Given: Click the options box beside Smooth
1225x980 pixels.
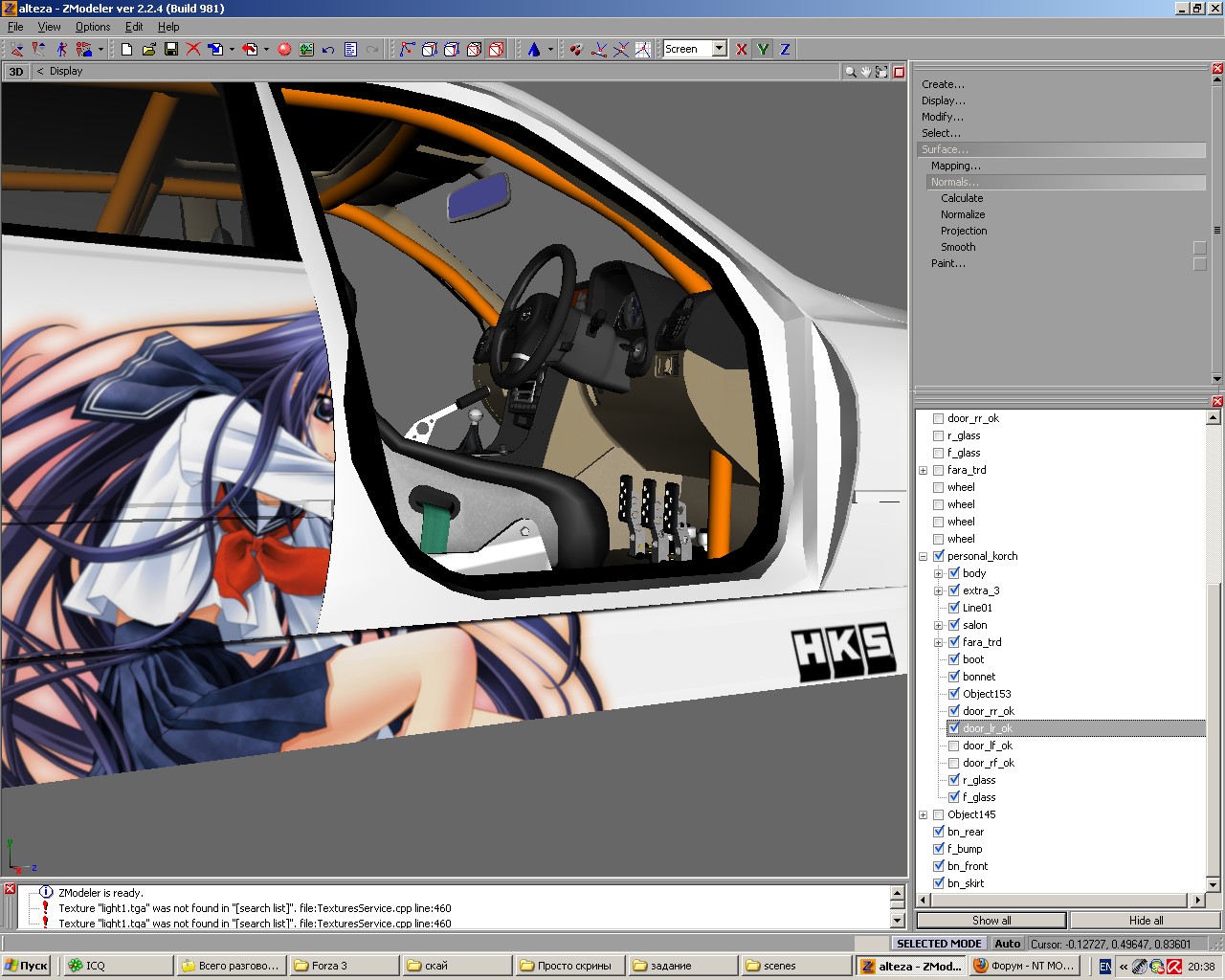Looking at the screenshot, I should [x=1200, y=248].
